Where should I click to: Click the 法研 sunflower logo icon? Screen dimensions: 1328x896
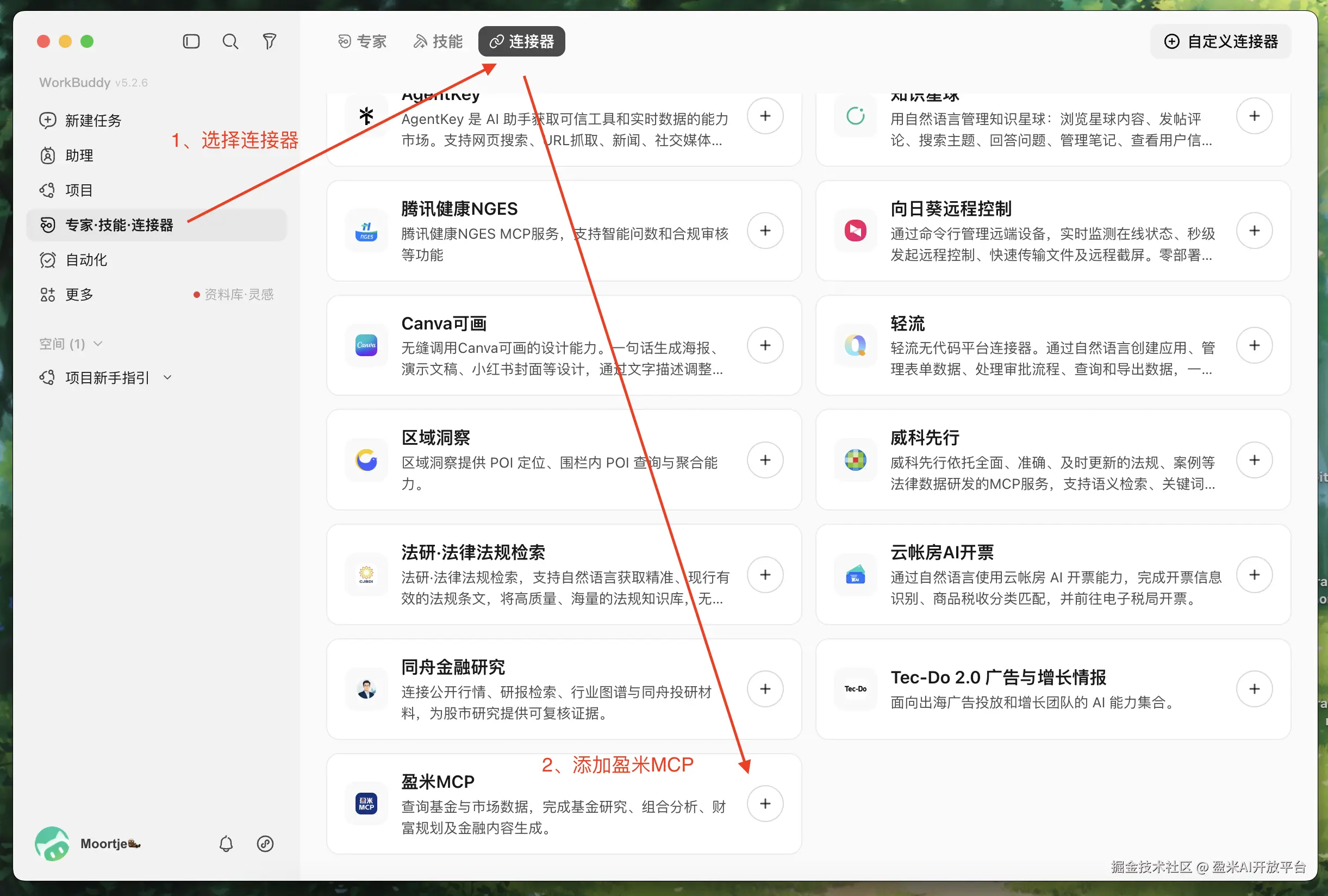point(366,574)
